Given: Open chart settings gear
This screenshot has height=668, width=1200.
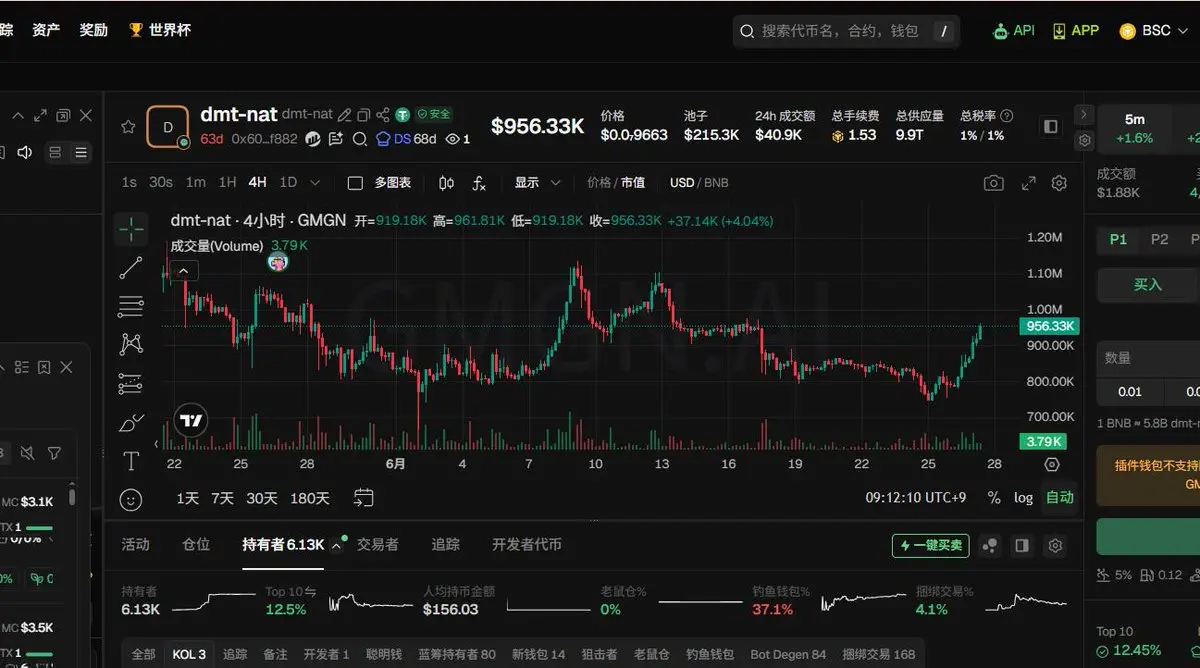Looking at the screenshot, I should coord(1059,183).
